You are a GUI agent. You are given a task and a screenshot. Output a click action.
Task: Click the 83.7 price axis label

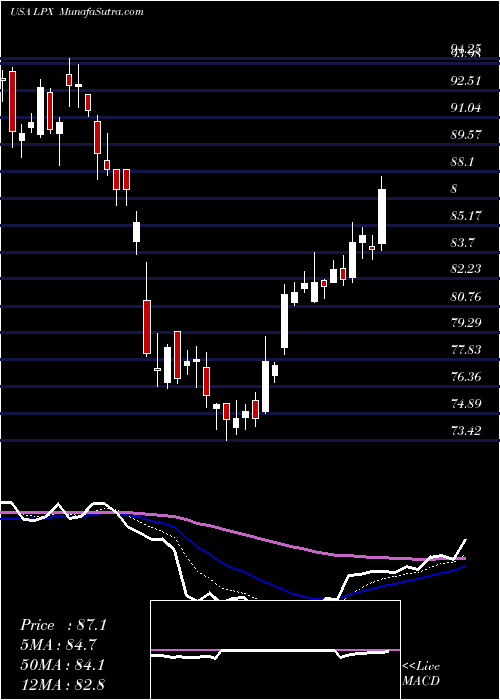point(462,242)
